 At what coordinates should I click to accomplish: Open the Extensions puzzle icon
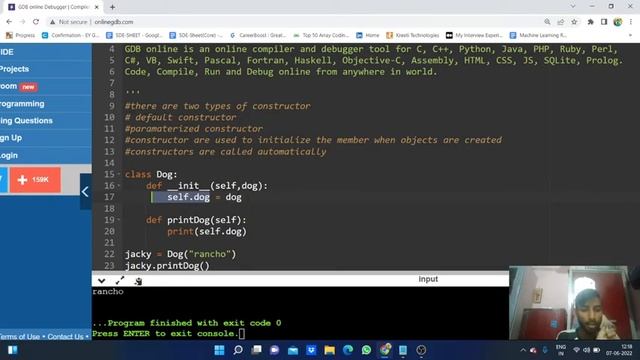coord(590,22)
